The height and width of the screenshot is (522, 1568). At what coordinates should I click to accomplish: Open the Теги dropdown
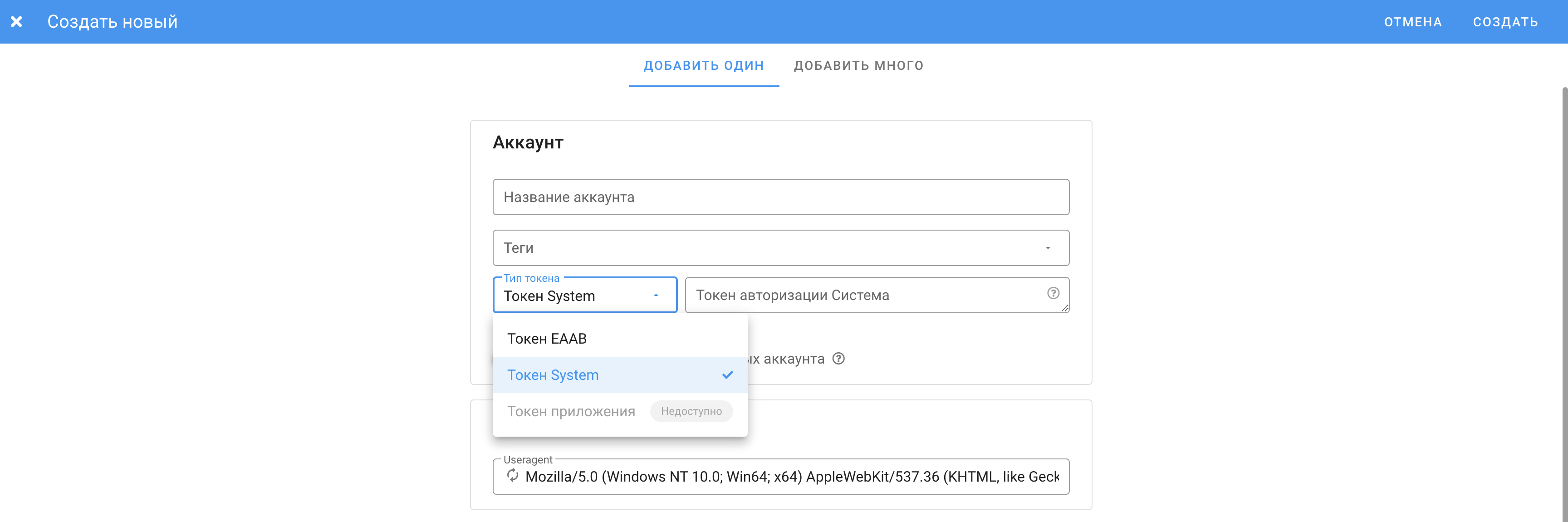click(780, 248)
